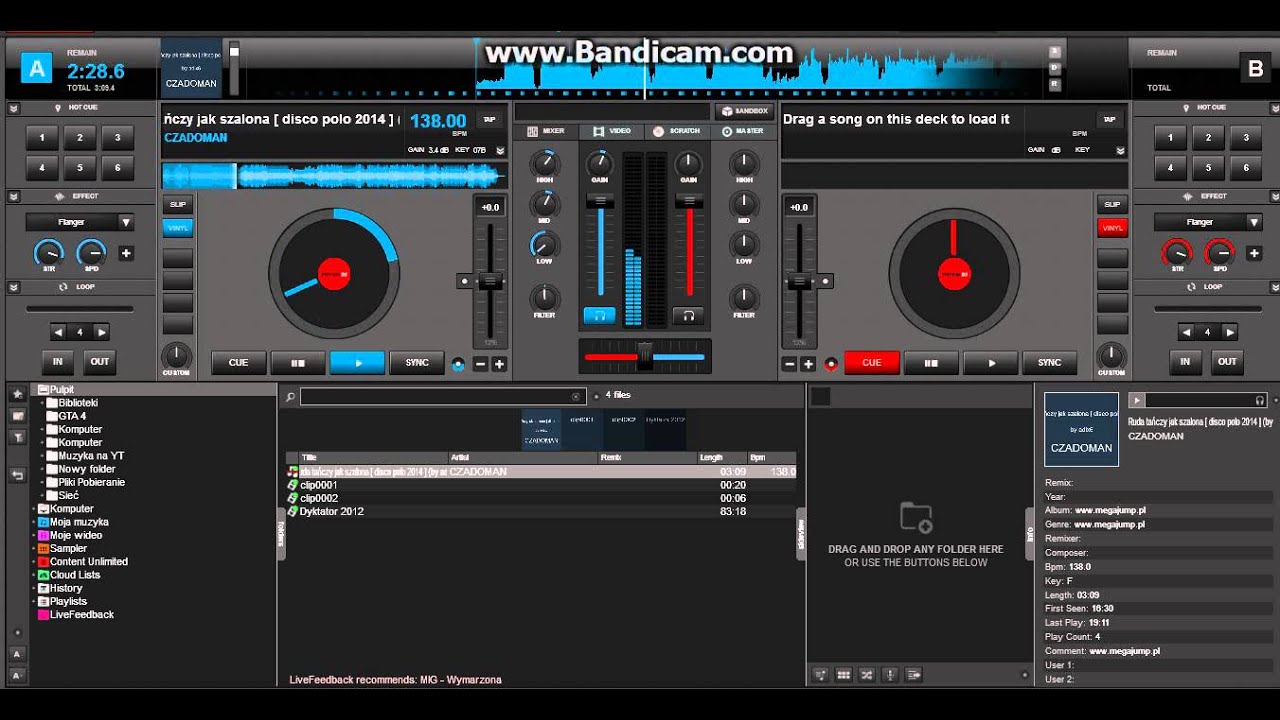Toggle shuffle in the sideview toolbar
1280x720 pixels.
point(866,675)
